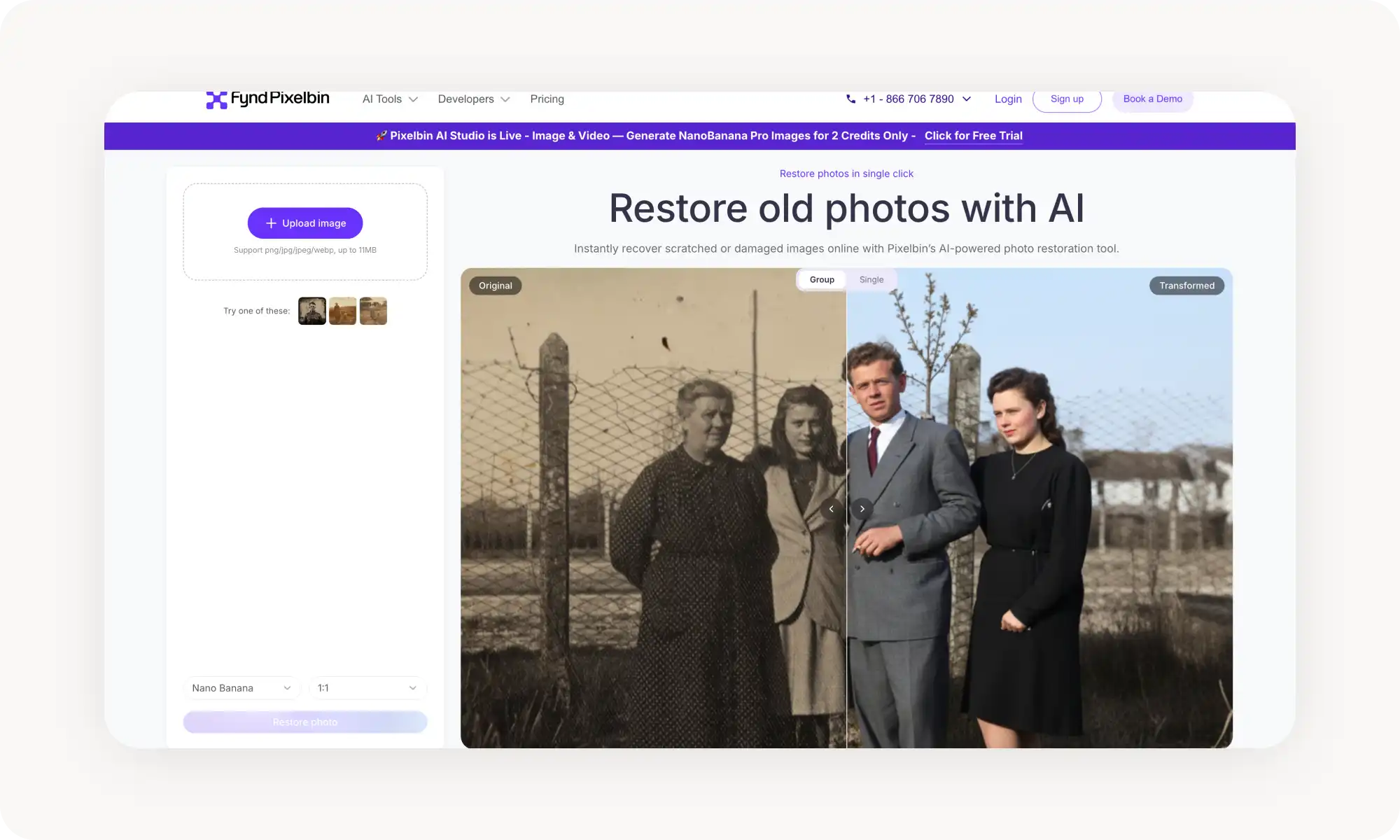
Task: Select the soldier portrait sample thumbnail
Action: click(311, 310)
